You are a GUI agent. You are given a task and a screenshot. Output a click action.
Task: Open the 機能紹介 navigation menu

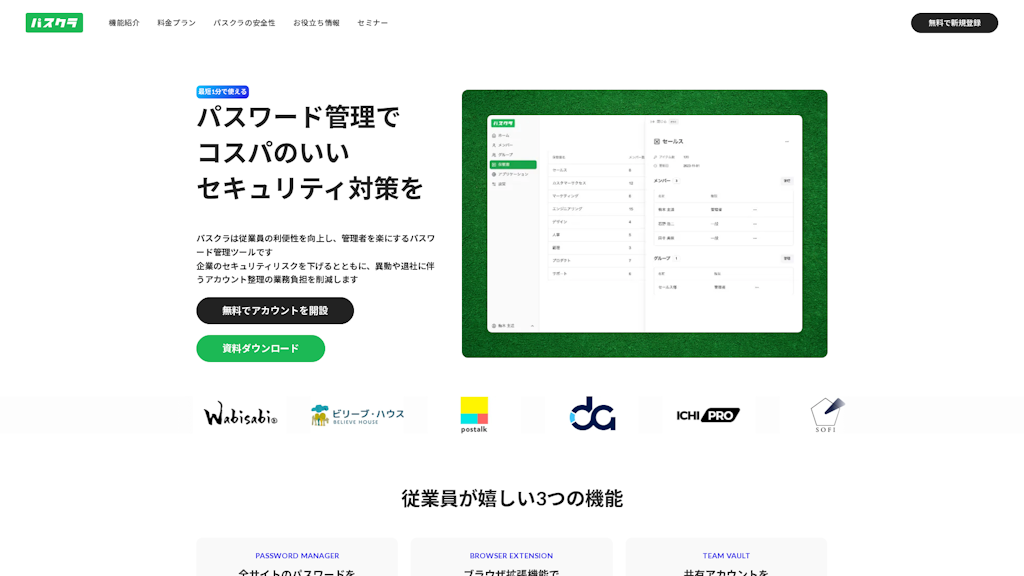[124, 23]
